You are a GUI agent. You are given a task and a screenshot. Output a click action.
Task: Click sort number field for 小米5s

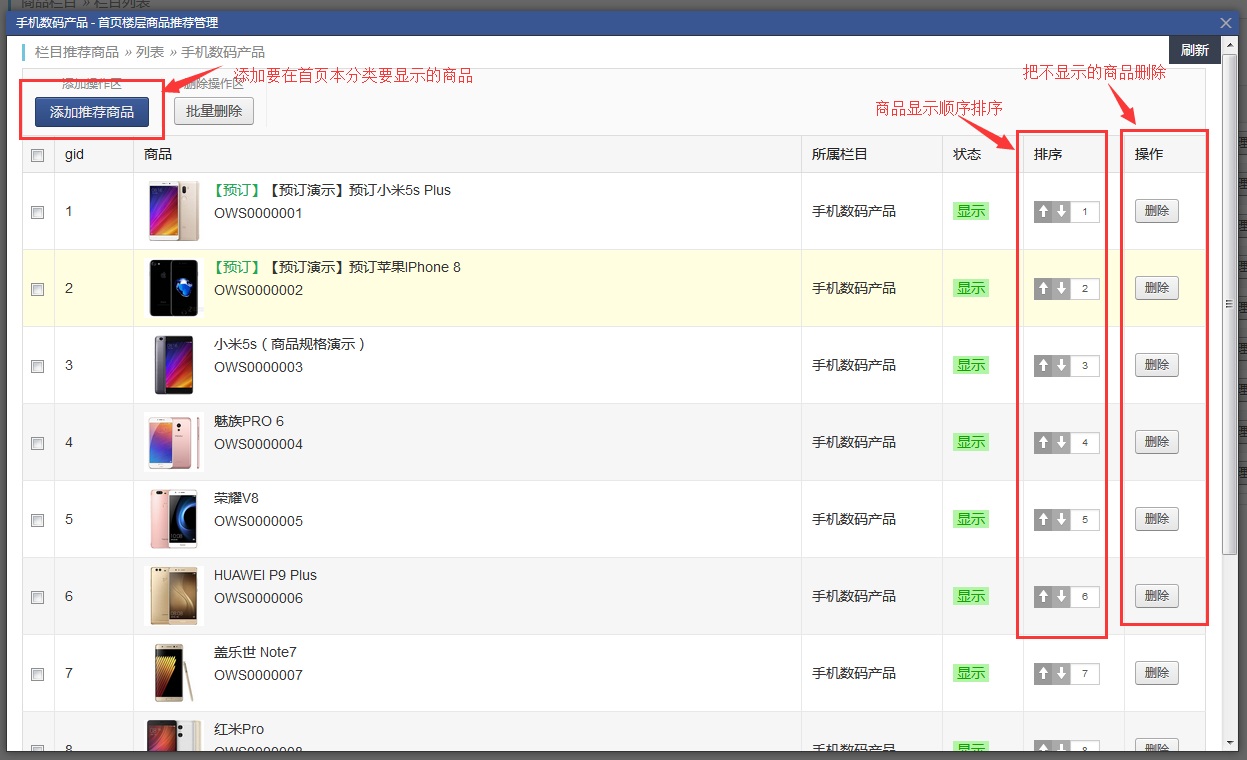tap(1085, 366)
